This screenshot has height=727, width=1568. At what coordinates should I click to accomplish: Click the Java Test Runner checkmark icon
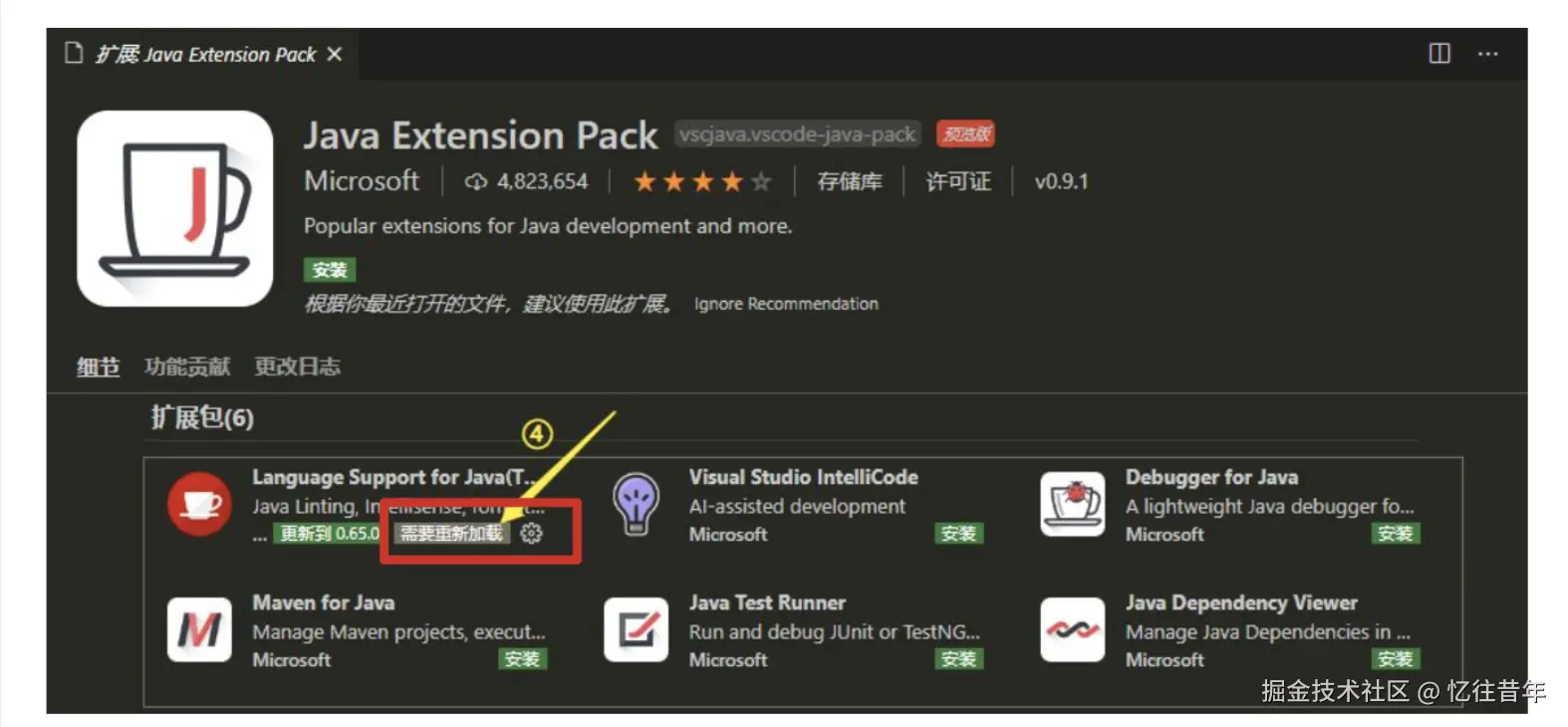pyautogui.click(x=636, y=630)
